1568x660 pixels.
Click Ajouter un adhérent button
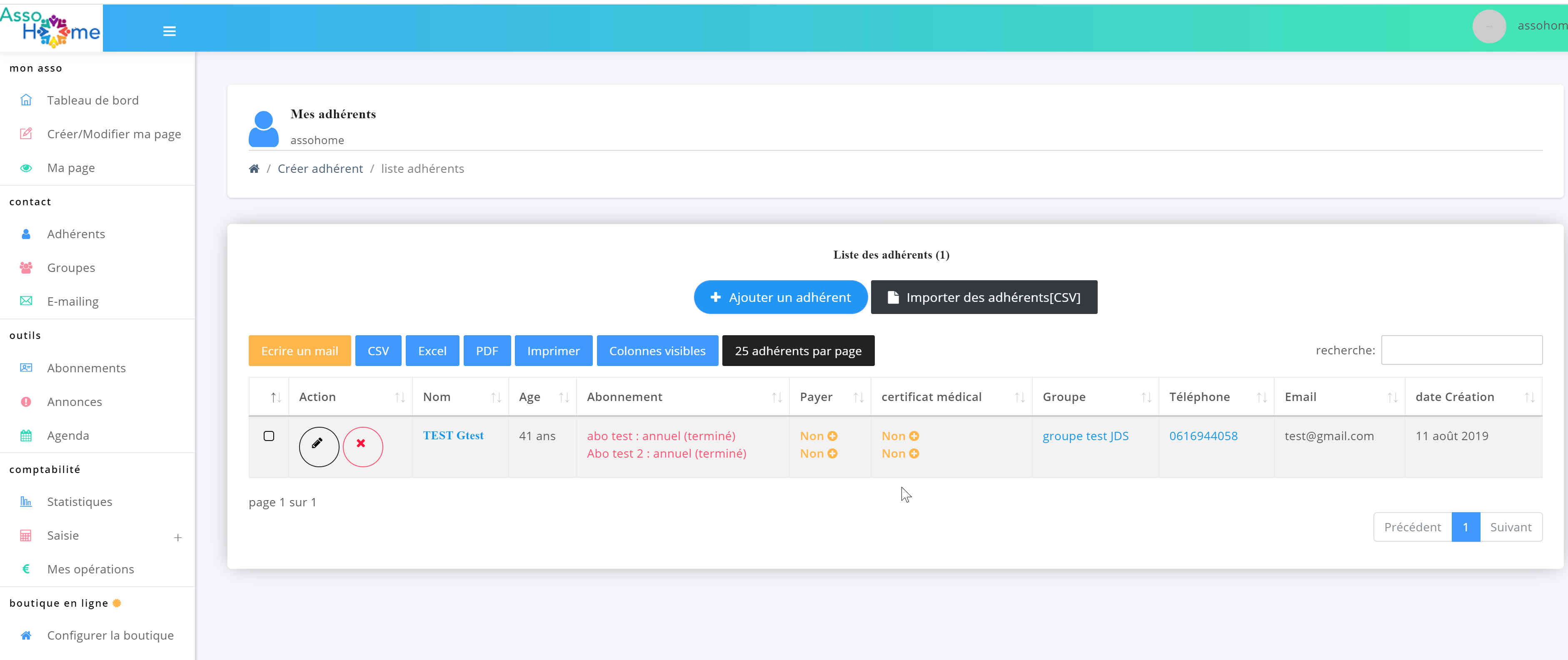(780, 297)
